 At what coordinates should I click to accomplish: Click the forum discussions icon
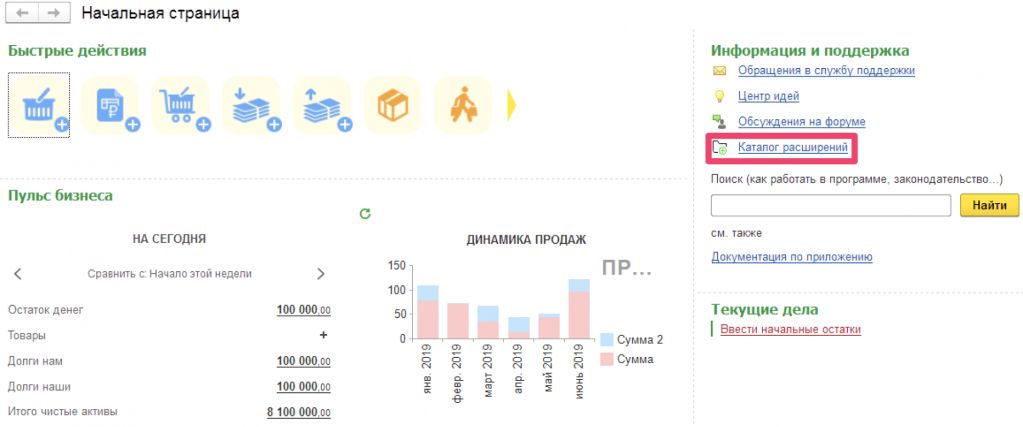click(x=719, y=121)
